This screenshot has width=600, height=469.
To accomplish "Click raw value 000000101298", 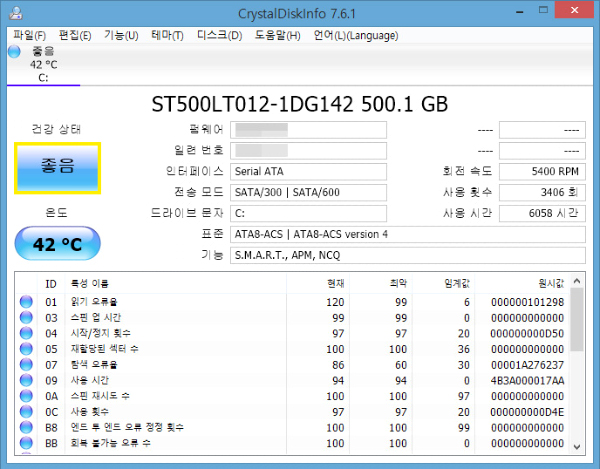I will (x=527, y=302).
